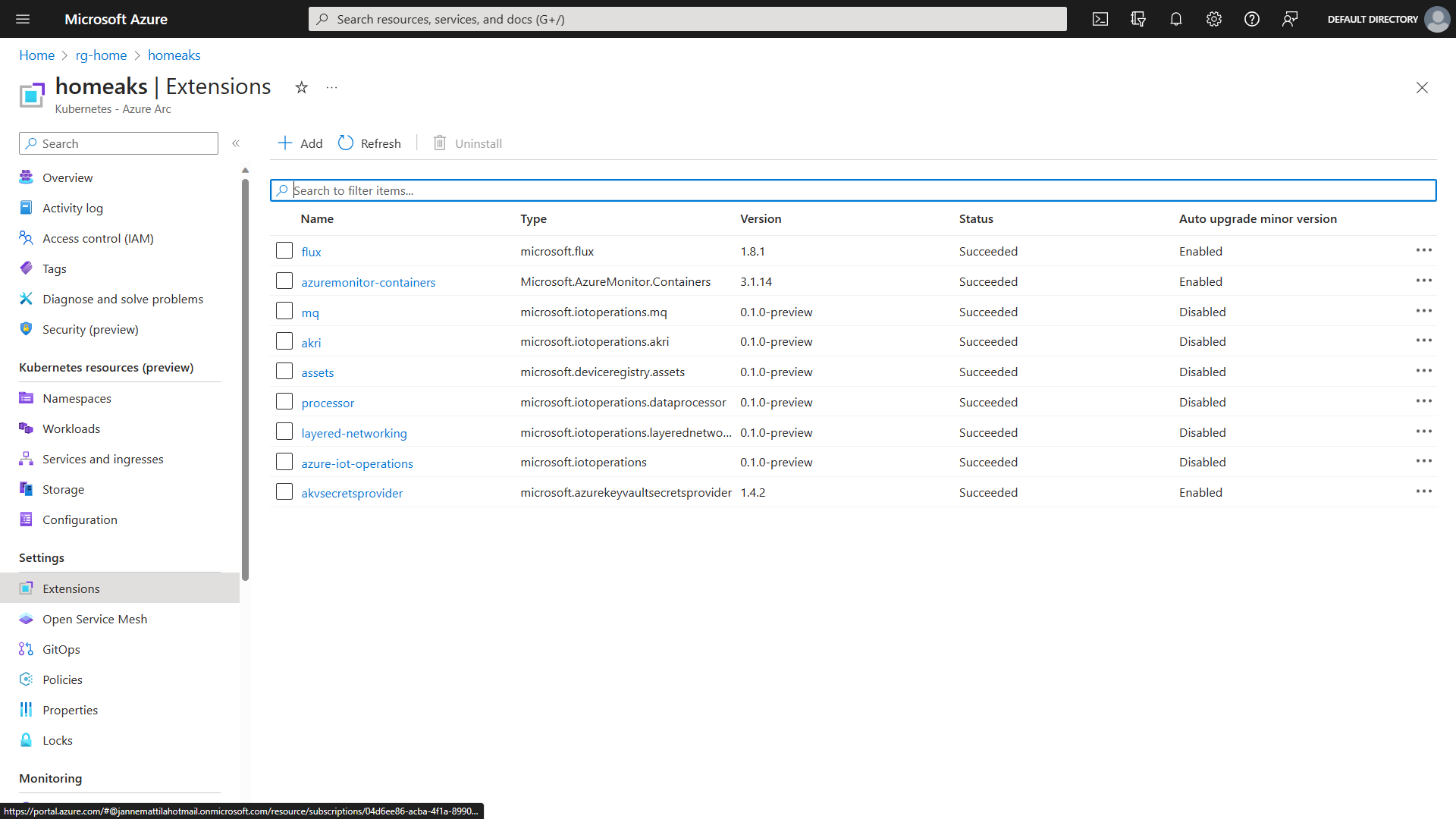1456x819 pixels.
Task: Click the GitOps icon in the sidebar
Action: pos(26,649)
